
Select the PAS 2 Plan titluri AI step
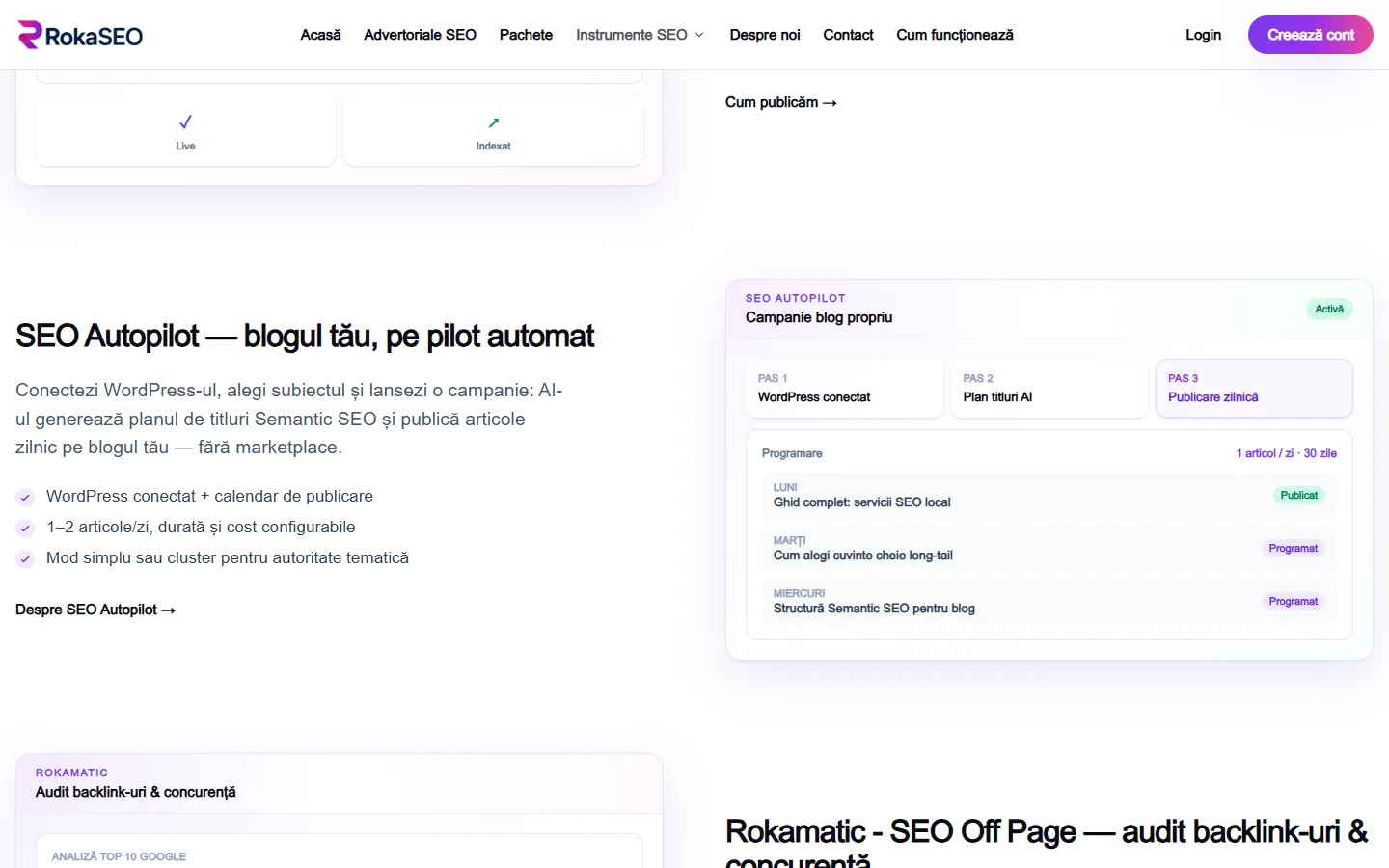pos(1049,389)
